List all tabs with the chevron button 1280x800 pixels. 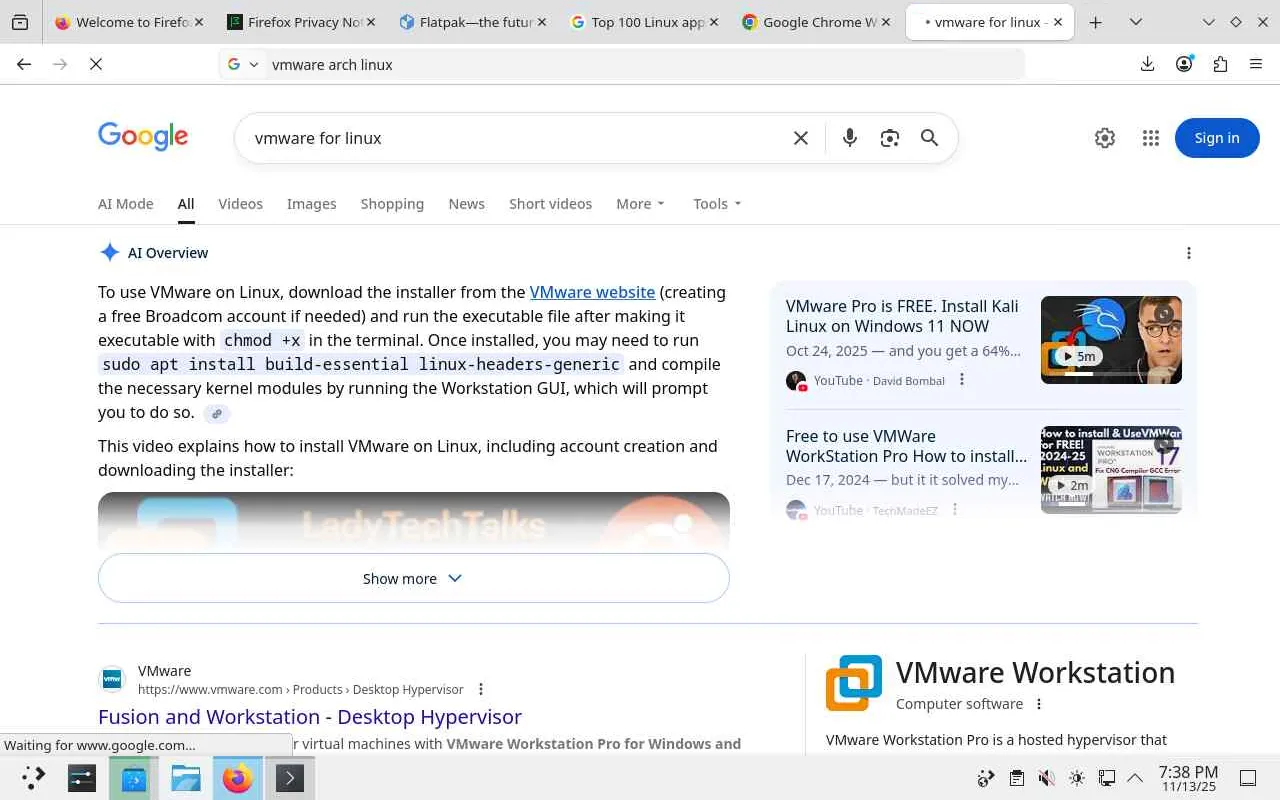pos(1136,22)
